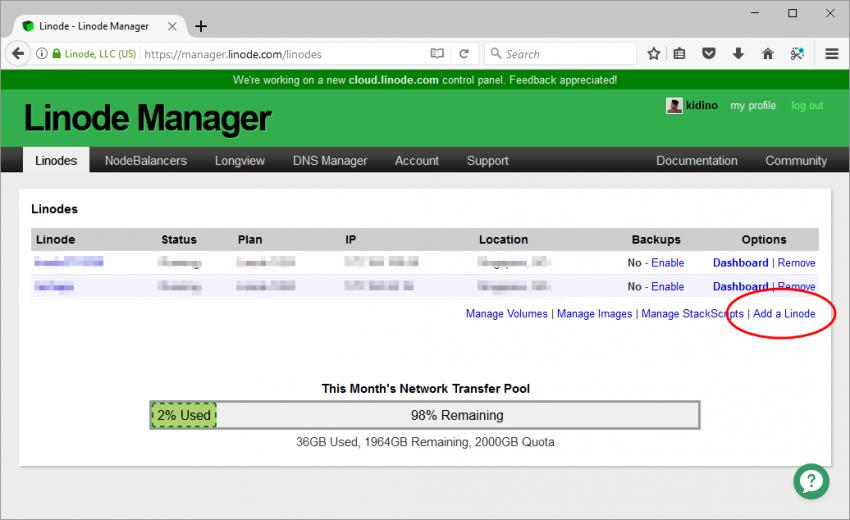
Task: Open the Manage Volumes link
Action: [506, 314]
